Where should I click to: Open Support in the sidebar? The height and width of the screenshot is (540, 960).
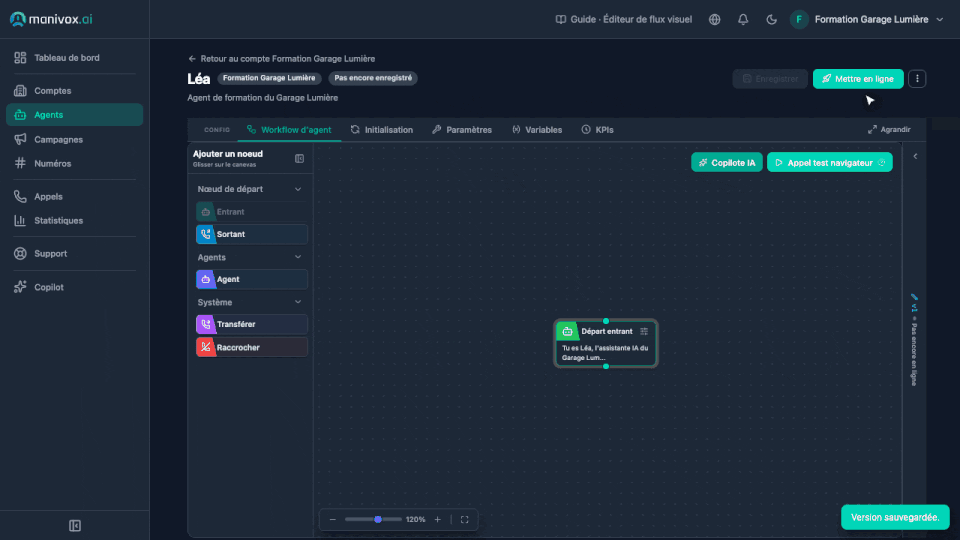tap(74, 253)
